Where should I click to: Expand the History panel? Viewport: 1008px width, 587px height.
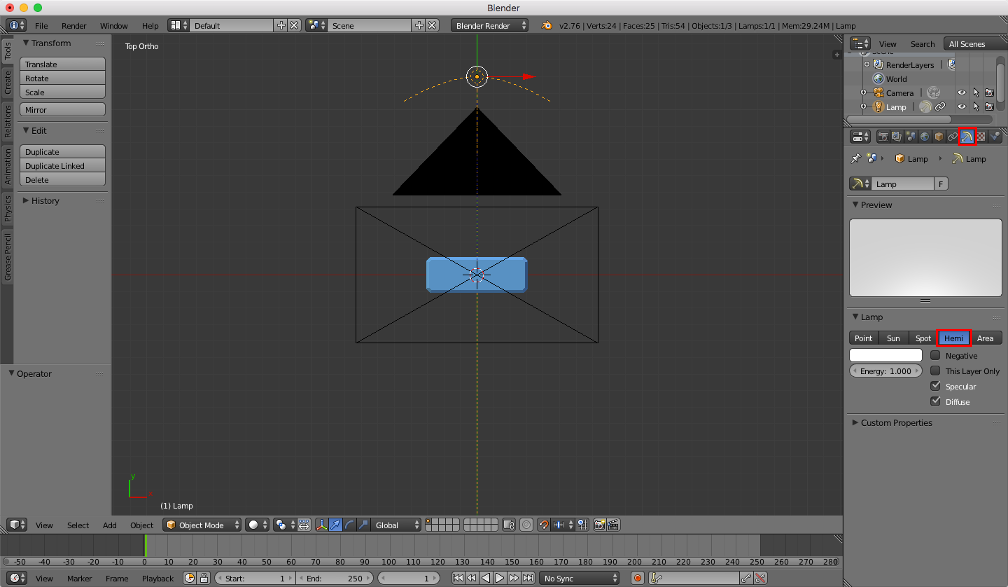pyautogui.click(x=26, y=201)
